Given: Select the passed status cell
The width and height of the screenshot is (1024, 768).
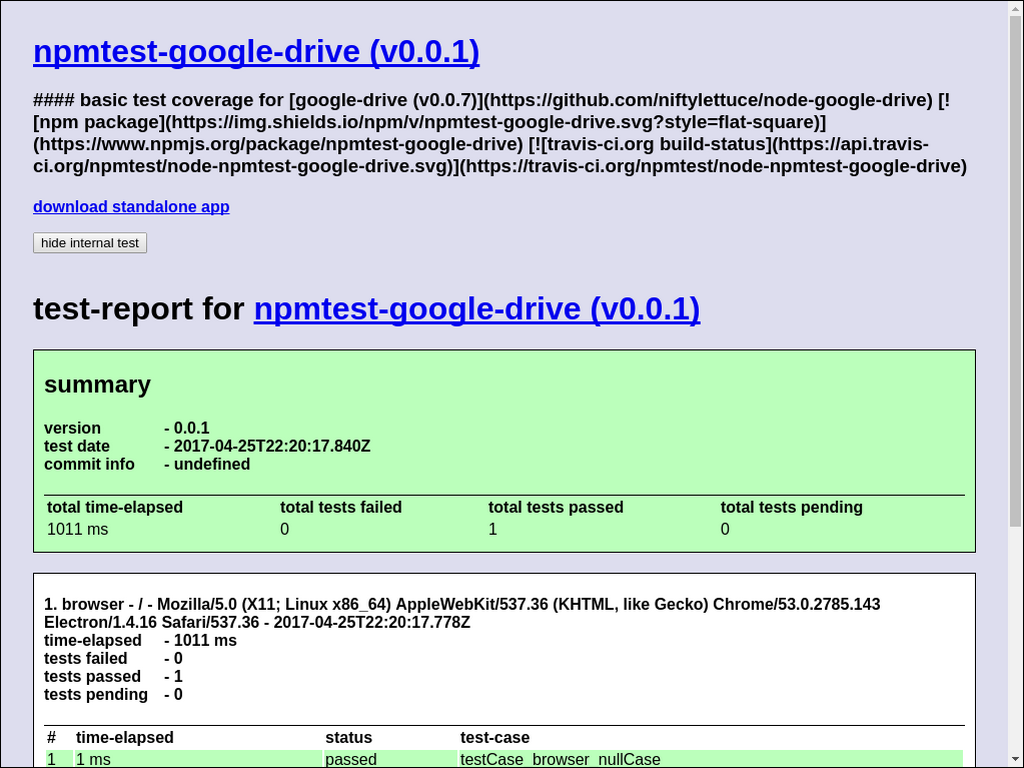Looking at the screenshot, I should pos(351,759).
